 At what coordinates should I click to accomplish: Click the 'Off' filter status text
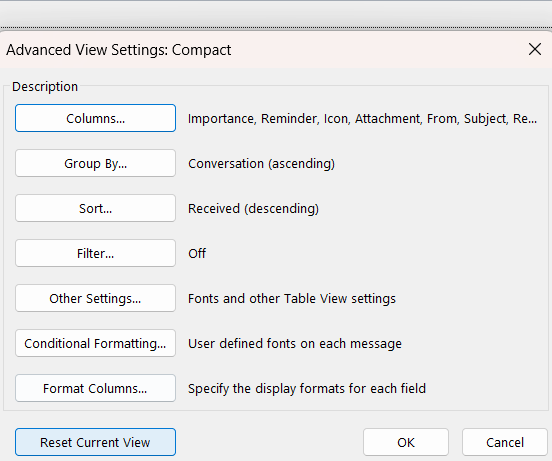point(197,253)
